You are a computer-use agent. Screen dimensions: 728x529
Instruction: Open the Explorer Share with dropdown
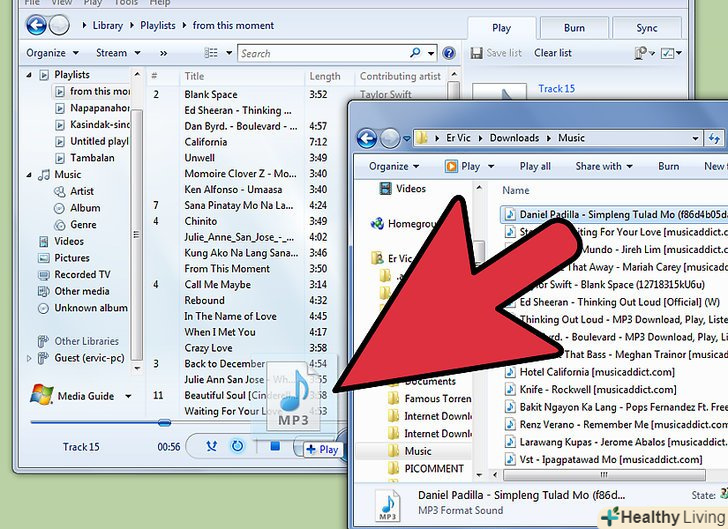tap(604, 166)
